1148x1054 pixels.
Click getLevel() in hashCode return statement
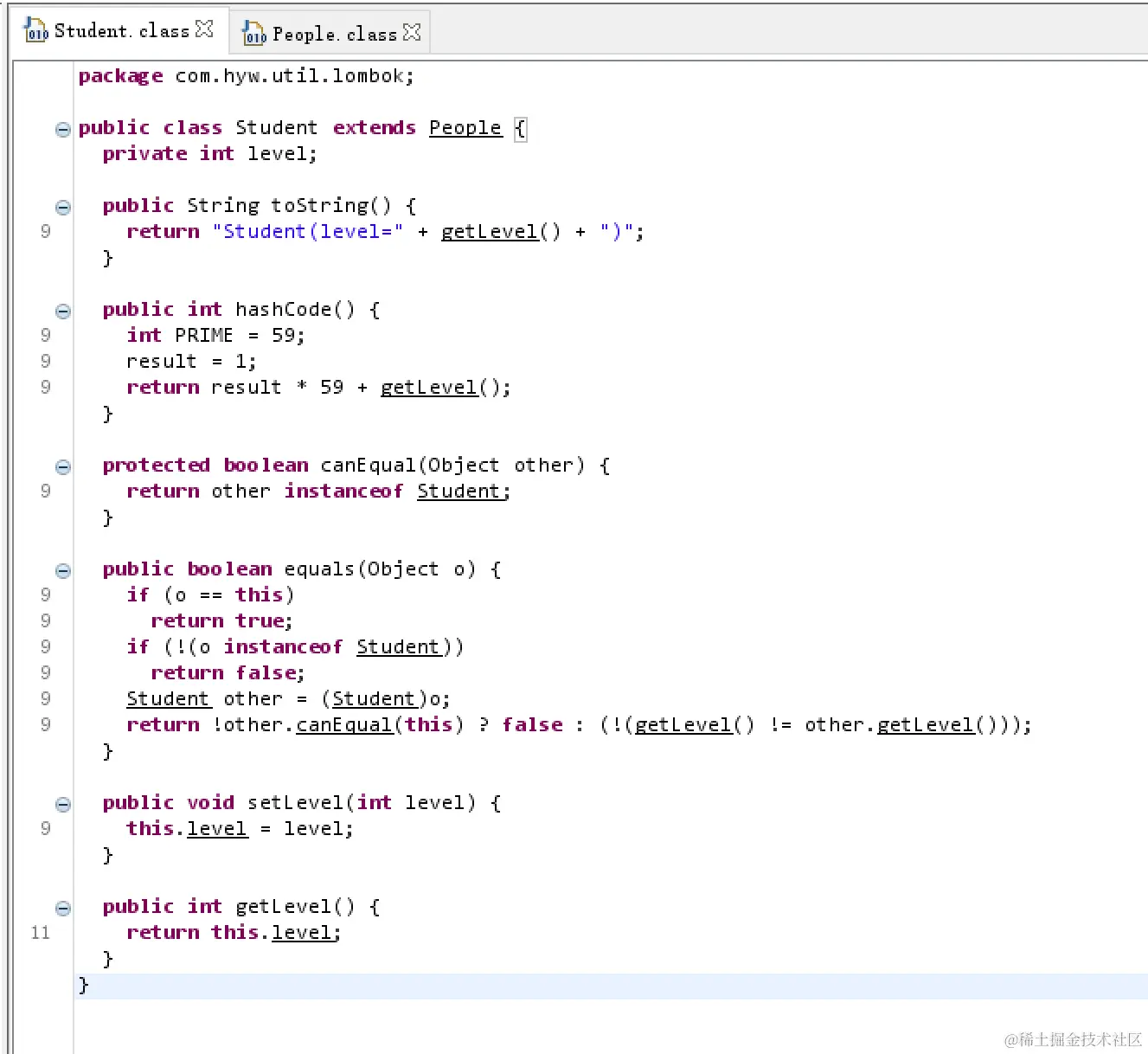[429, 388]
